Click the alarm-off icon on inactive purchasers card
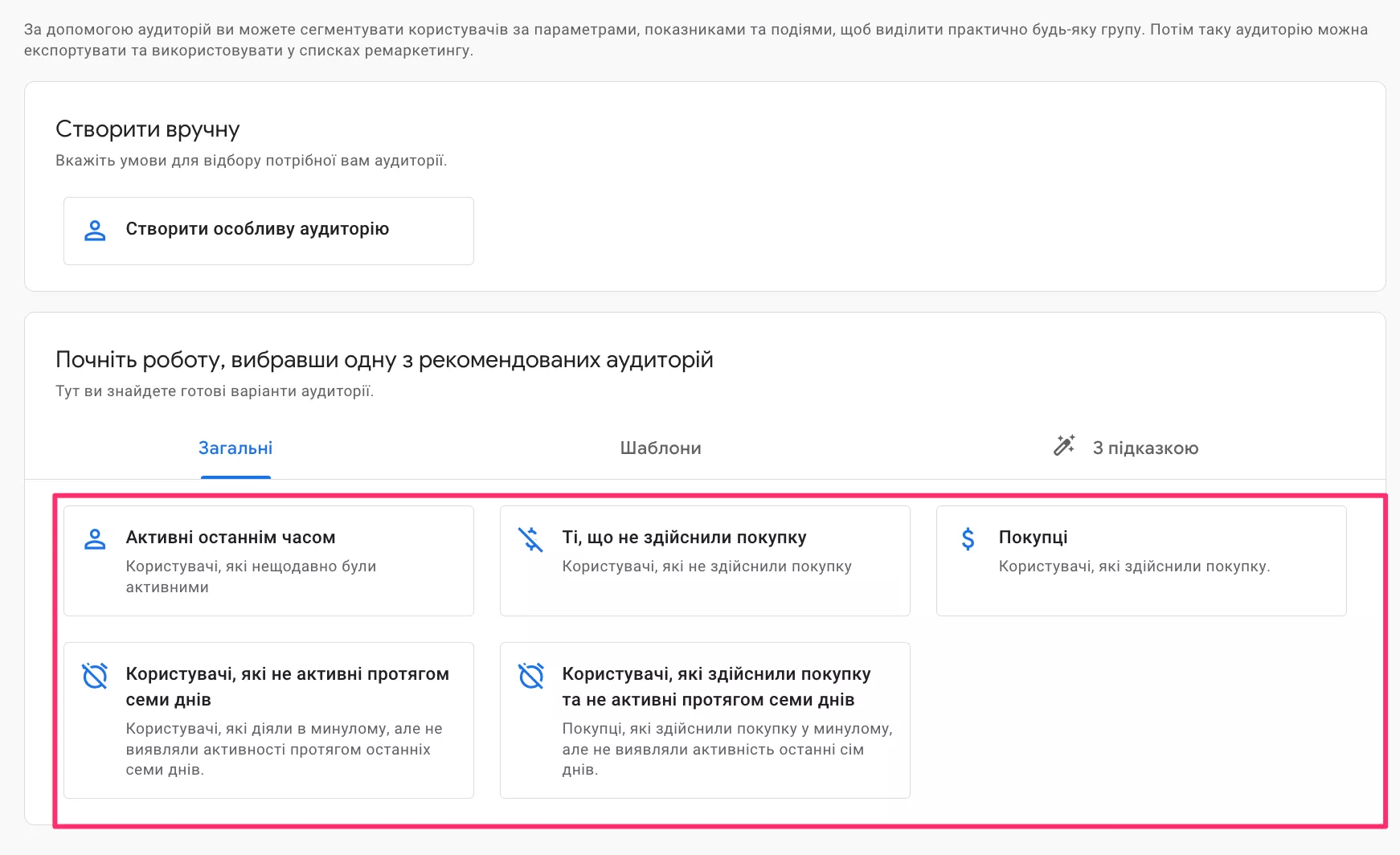This screenshot has height=855, width=1400. pos(532,677)
